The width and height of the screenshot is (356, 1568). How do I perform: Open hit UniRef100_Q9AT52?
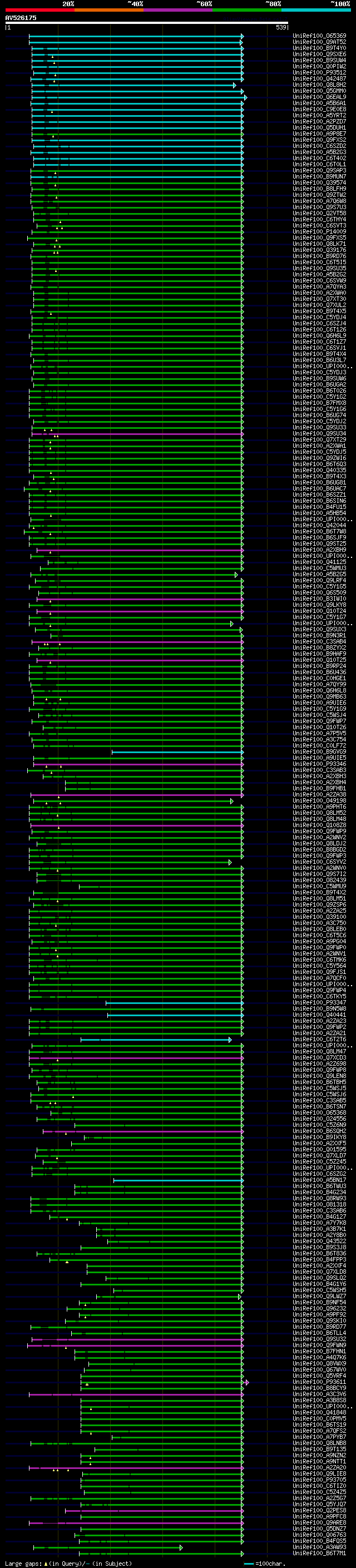[x=319, y=42]
